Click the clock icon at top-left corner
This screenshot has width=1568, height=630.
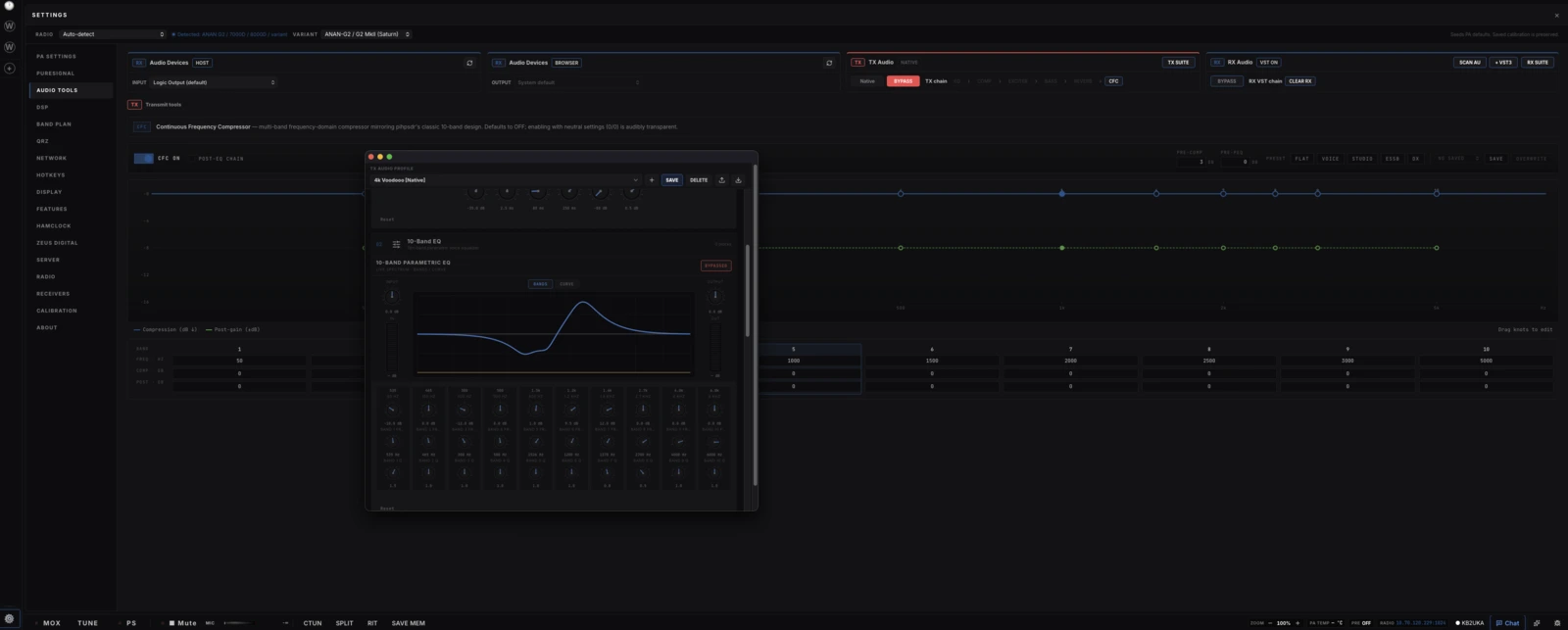coord(9,5)
